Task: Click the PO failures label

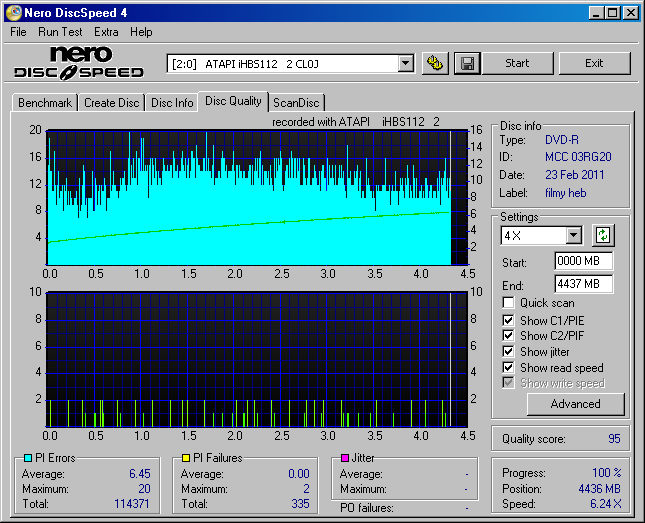Action: (367, 508)
